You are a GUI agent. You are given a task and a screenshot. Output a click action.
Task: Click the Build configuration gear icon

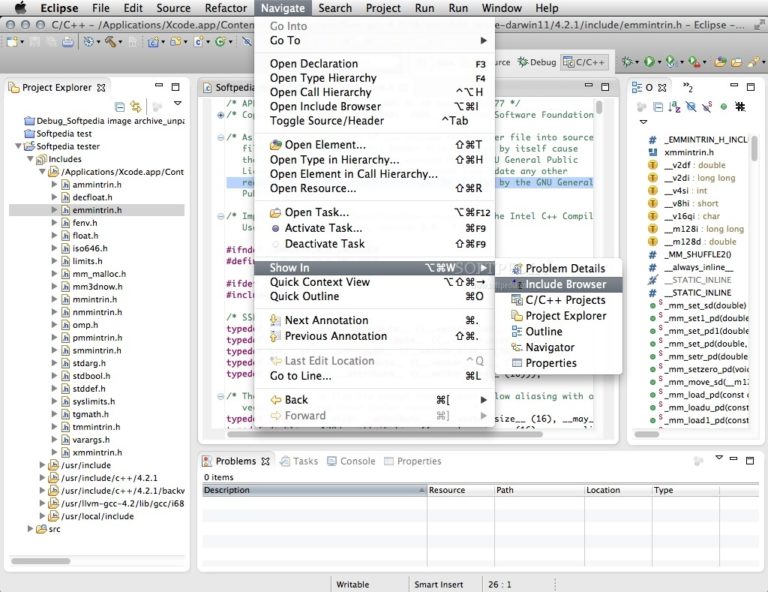(89, 42)
